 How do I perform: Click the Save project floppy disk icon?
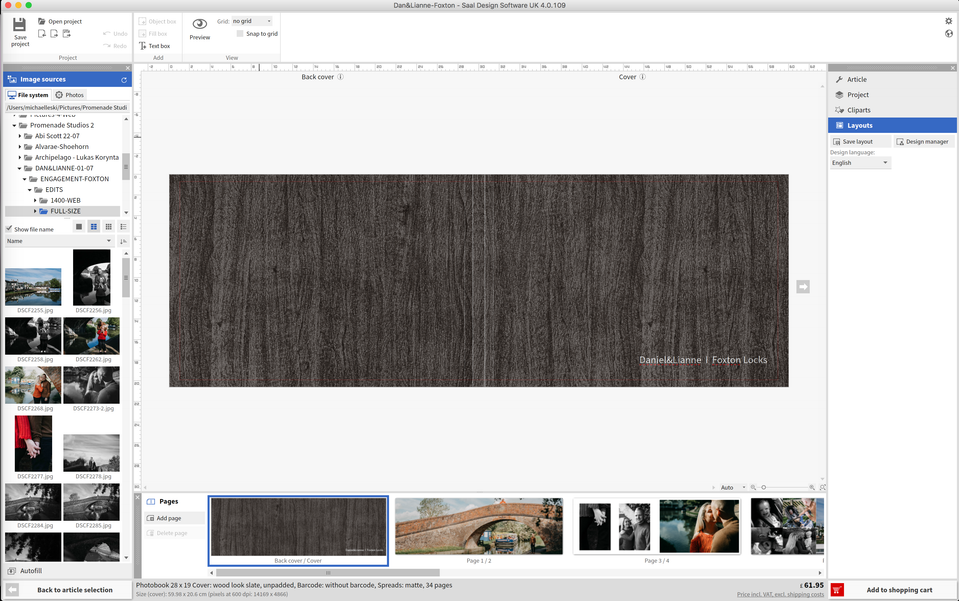pos(20,24)
